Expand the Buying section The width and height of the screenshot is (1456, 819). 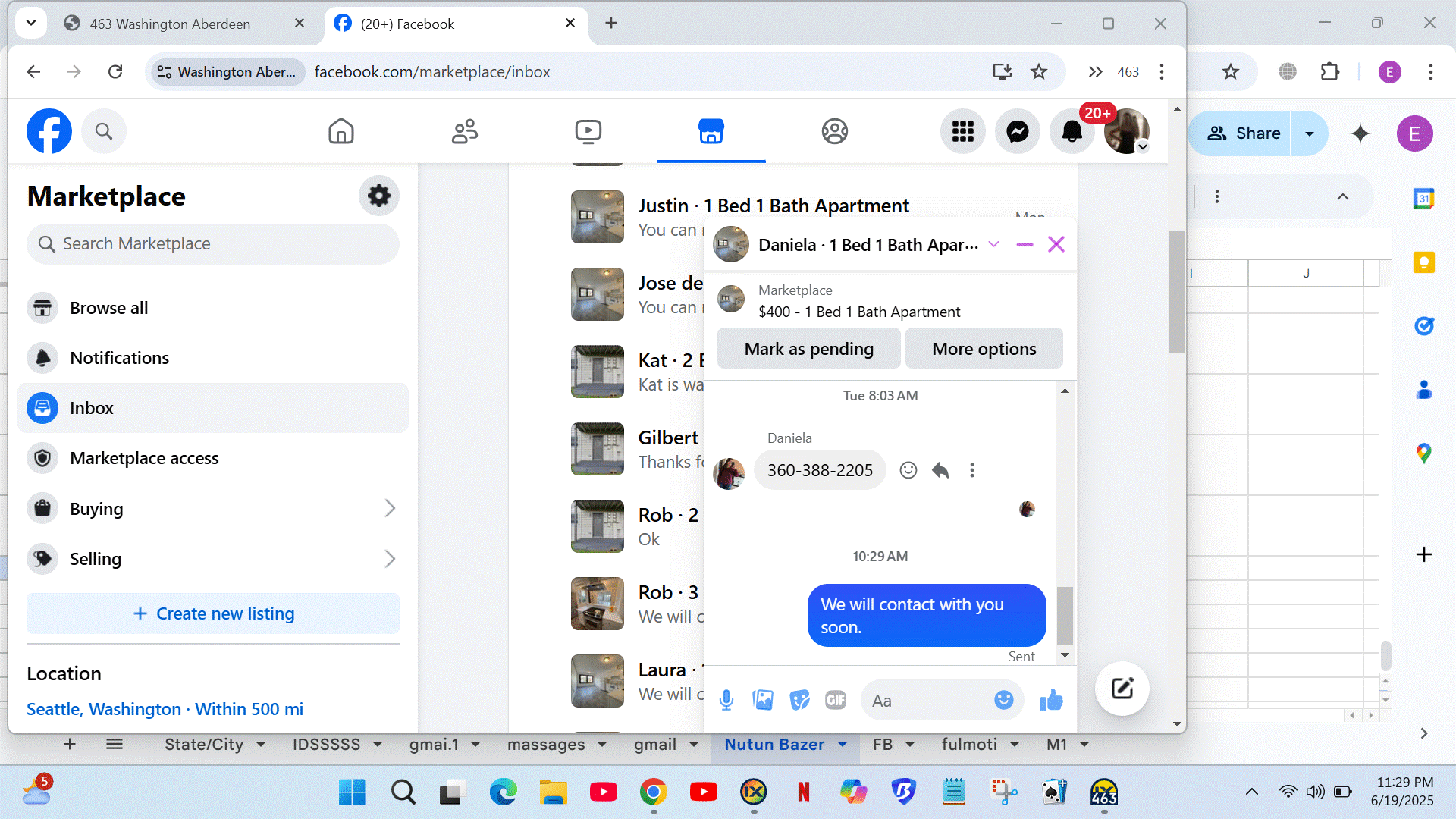click(390, 508)
